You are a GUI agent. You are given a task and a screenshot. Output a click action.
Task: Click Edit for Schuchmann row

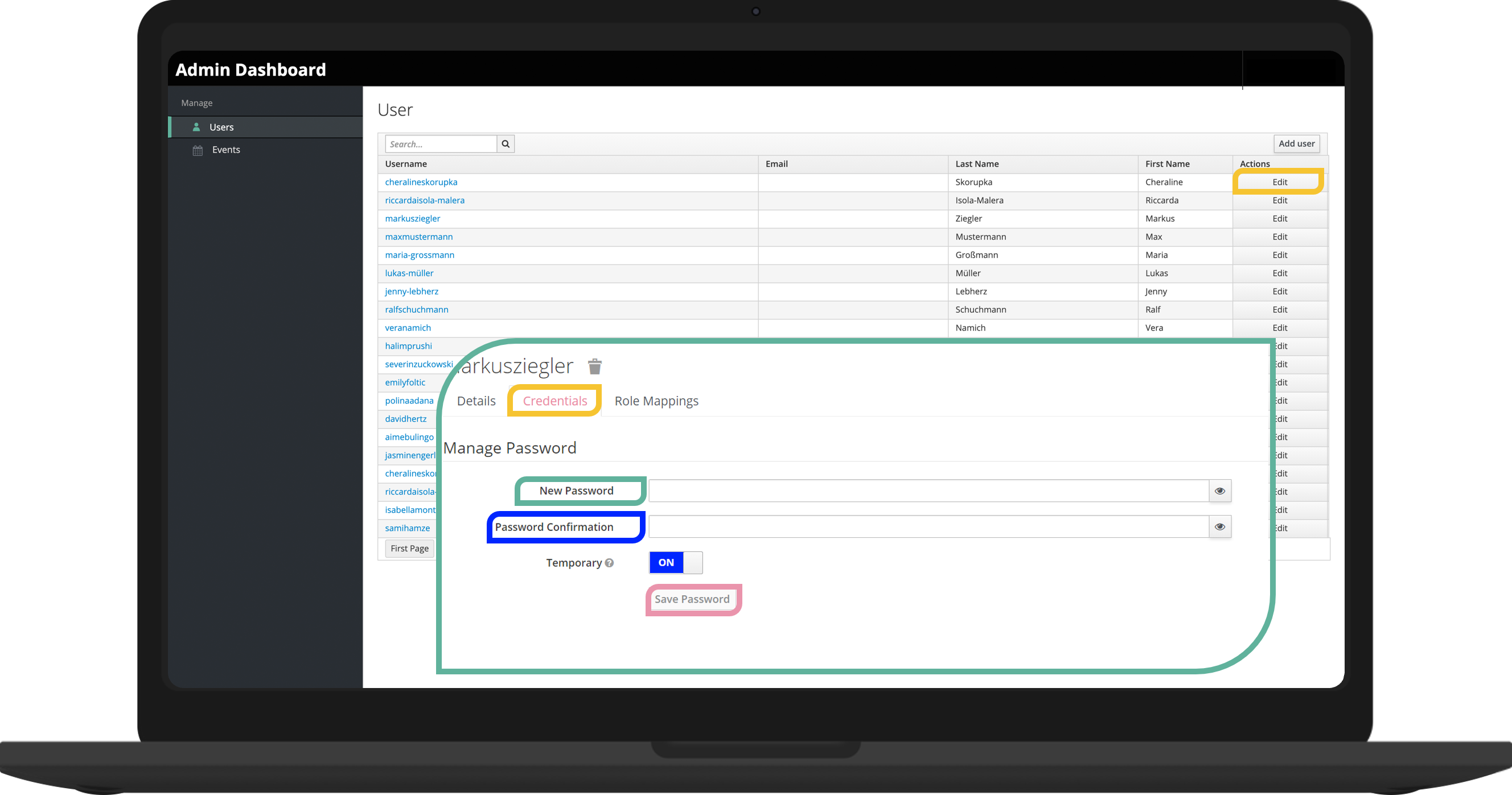point(1280,309)
